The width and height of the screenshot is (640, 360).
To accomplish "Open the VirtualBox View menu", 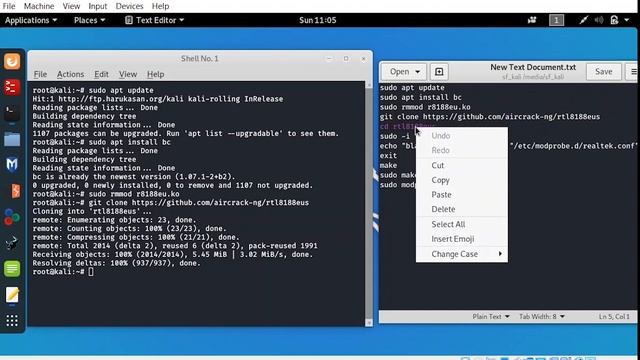I will (x=71, y=6).
